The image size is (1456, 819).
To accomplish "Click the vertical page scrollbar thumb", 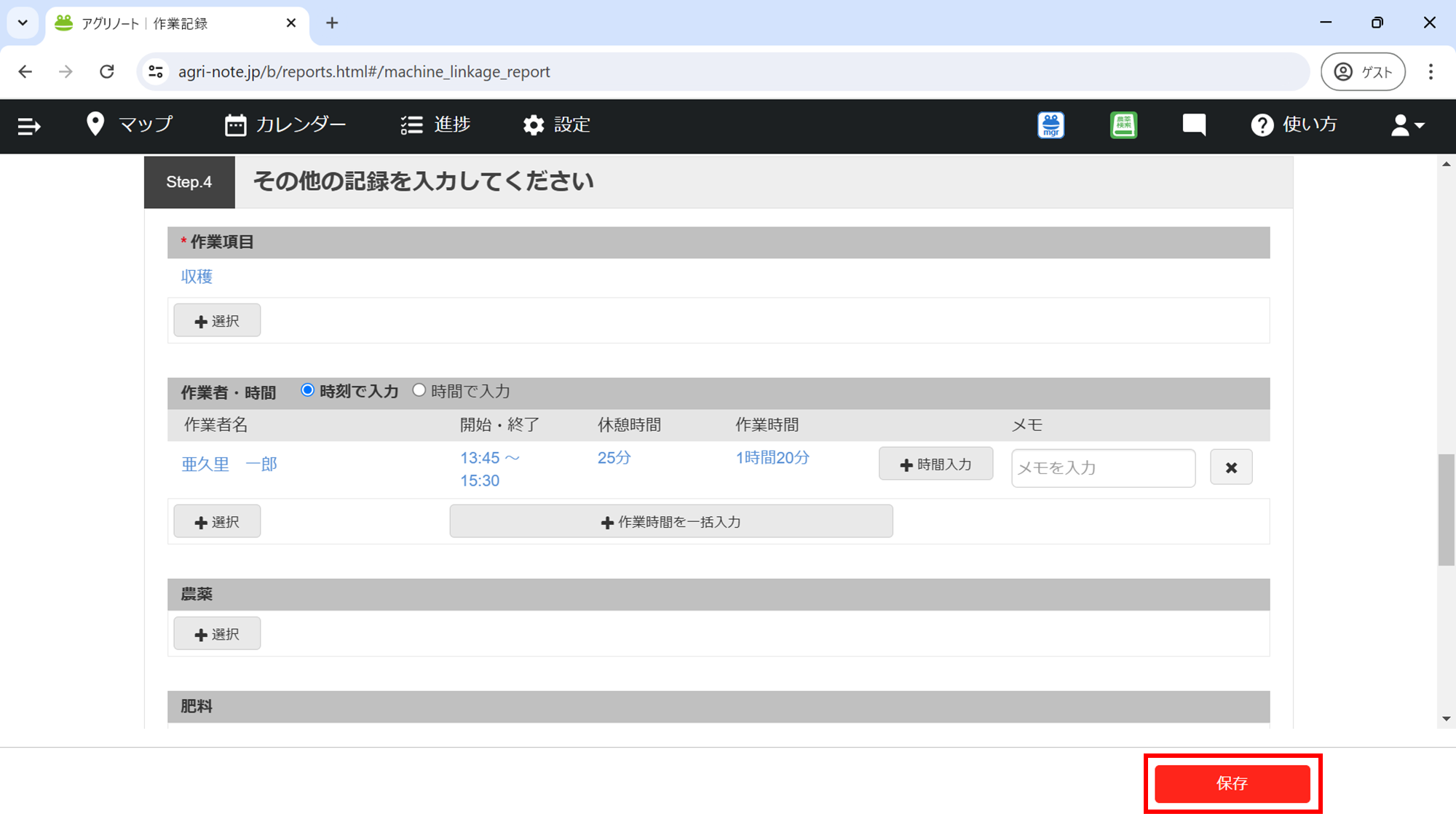I will 1446,510.
